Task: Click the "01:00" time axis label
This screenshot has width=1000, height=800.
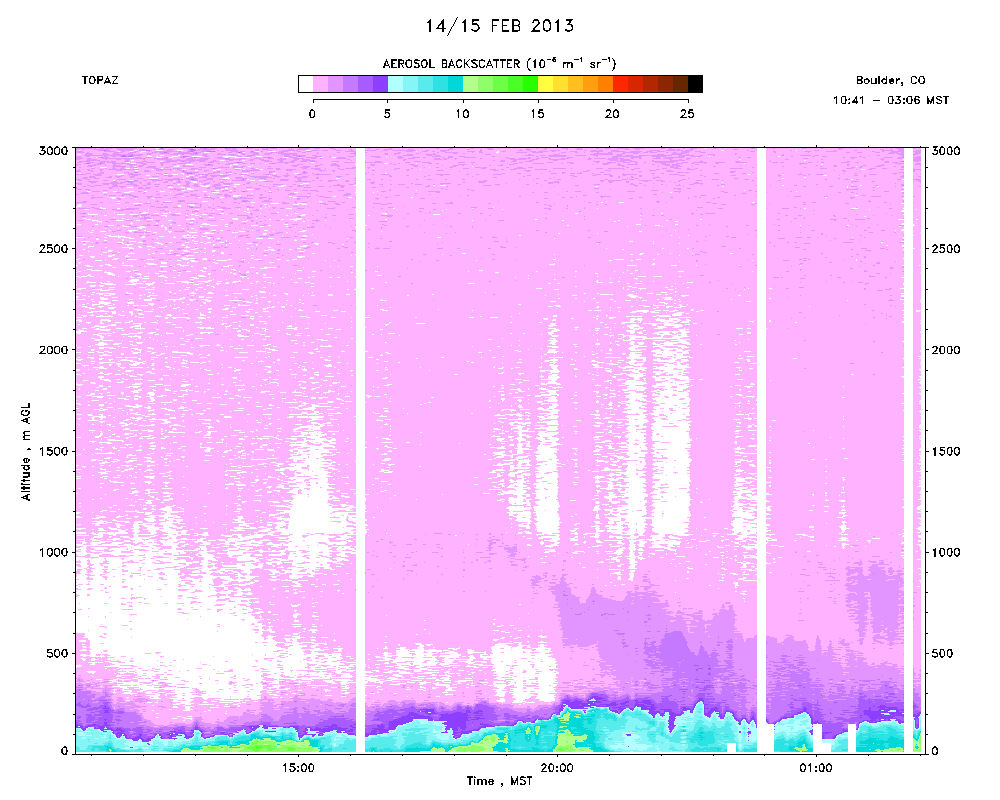Action: [x=816, y=768]
